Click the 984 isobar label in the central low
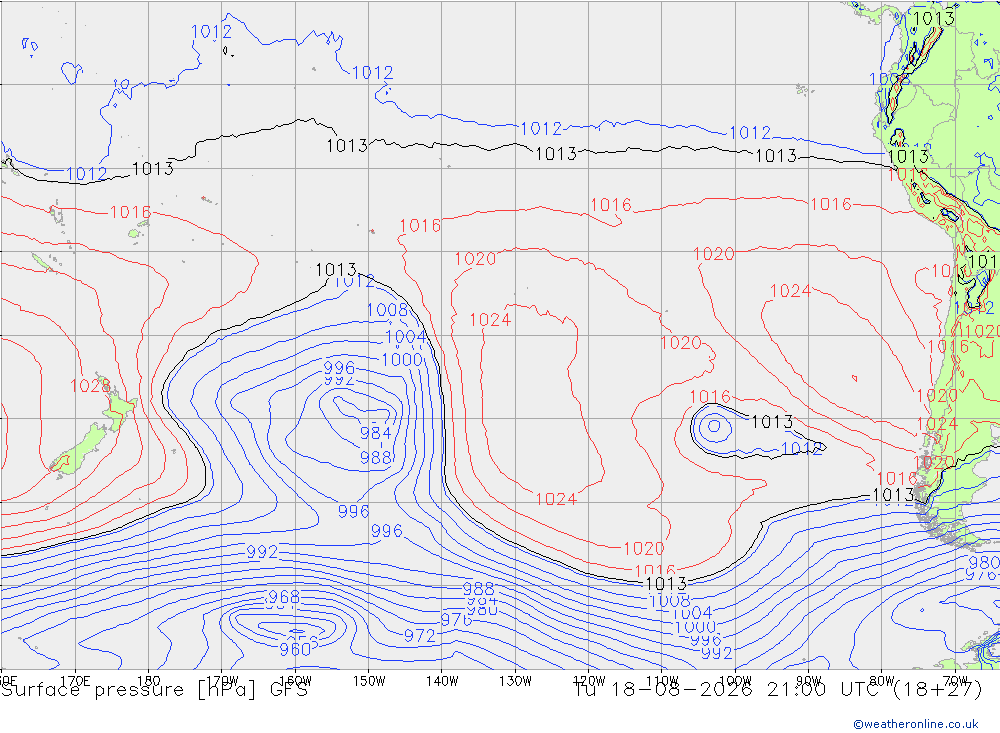This screenshot has height=733, width=1000. pyautogui.click(x=376, y=433)
